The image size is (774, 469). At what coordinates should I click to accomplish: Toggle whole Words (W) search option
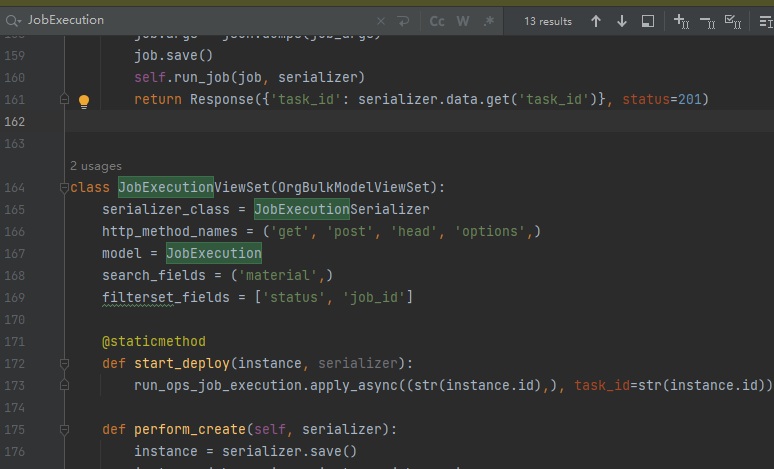click(x=463, y=21)
